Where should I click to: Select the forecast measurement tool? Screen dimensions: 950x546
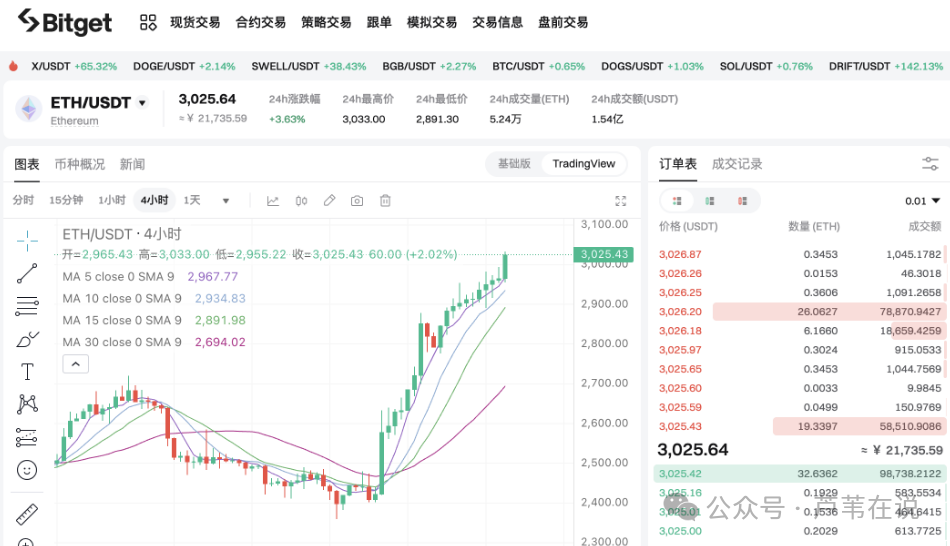[x=27, y=437]
